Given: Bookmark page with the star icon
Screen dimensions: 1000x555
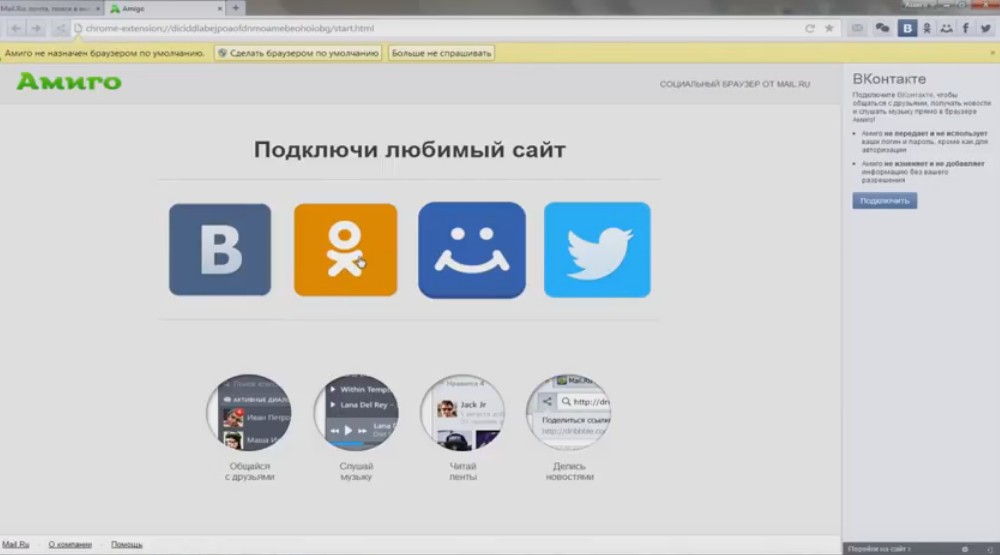Looking at the screenshot, I should tap(829, 28).
